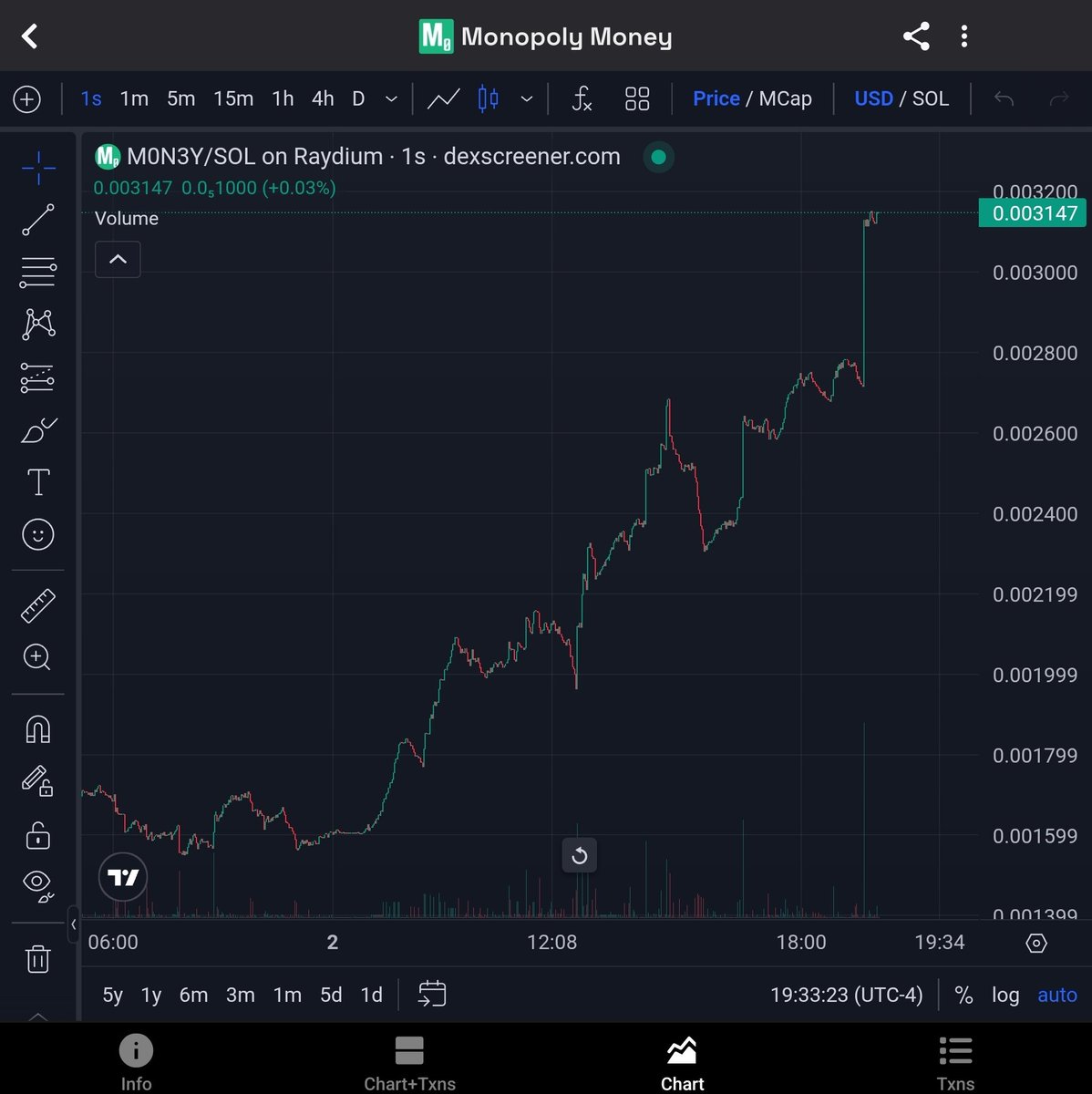1092x1094 pixels.
Task: Switch price denomination to SOL
Action: pos(931,98)
